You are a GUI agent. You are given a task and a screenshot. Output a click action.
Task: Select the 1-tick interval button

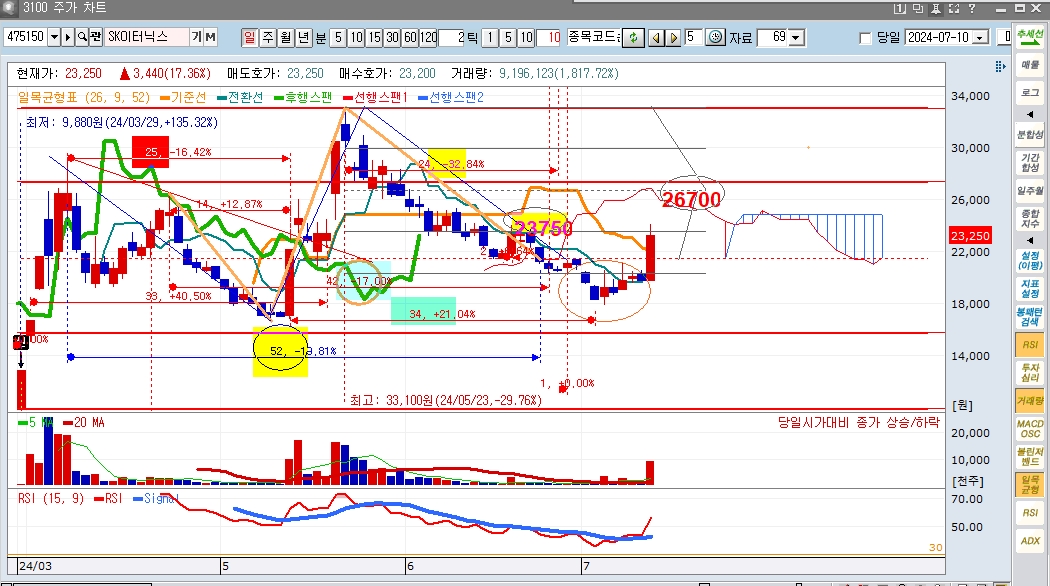(490, 38)
